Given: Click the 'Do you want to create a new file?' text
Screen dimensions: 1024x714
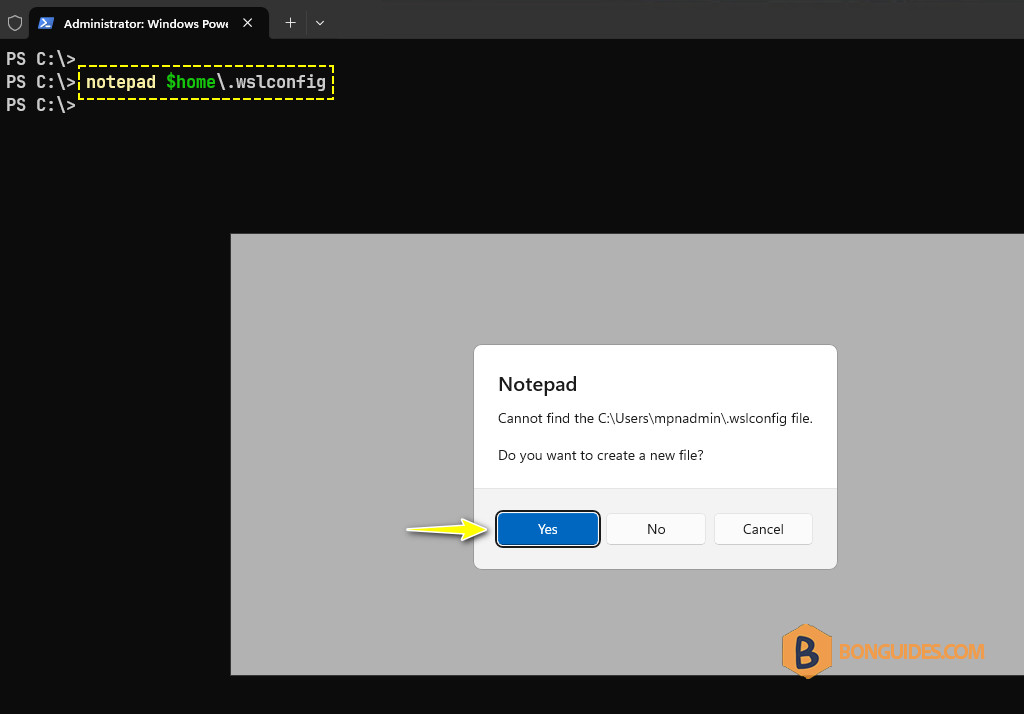Looking at the screenshot, I should click(x=600, y=455).
